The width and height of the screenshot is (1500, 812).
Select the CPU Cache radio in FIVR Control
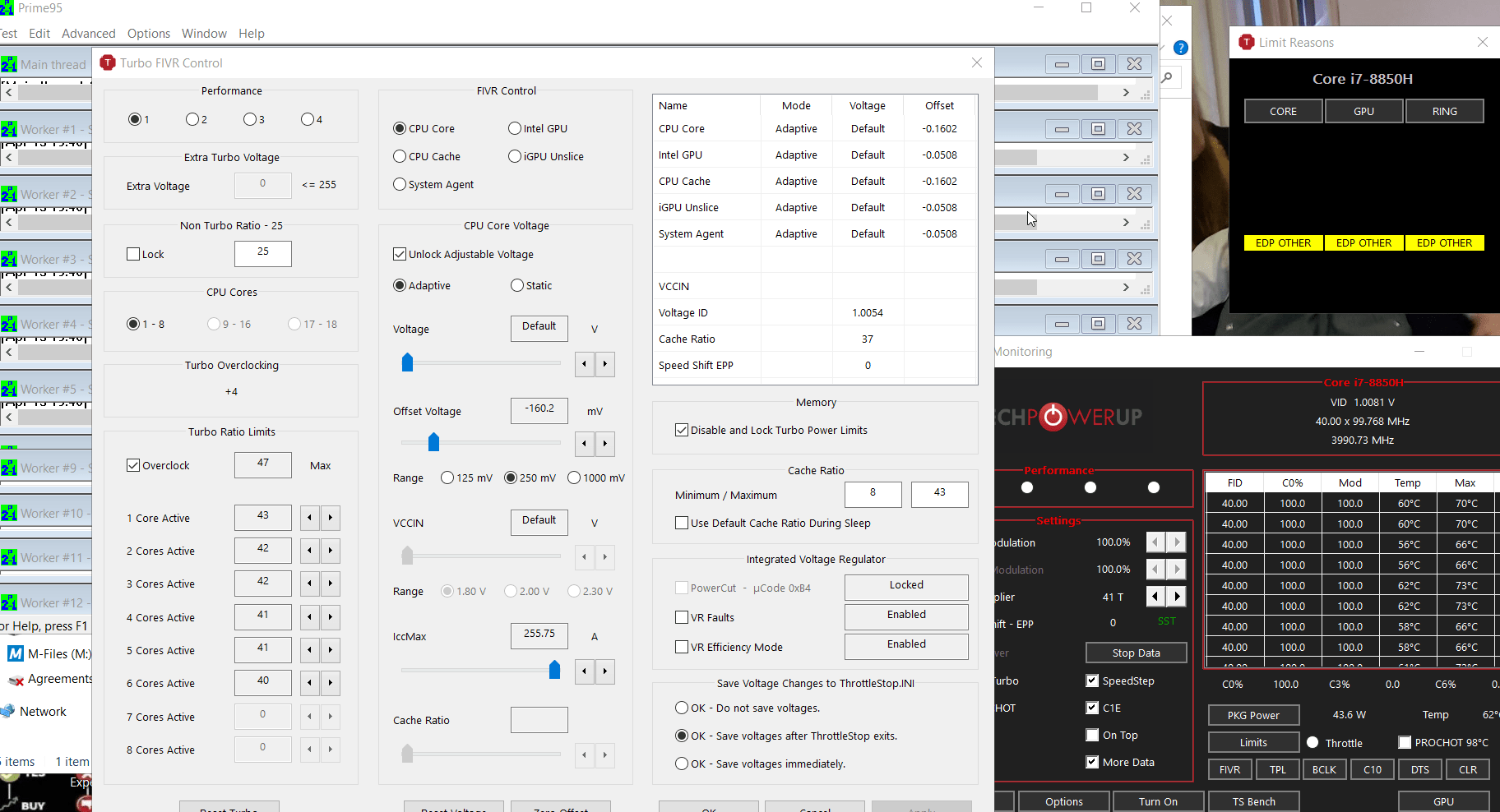click(400, 156)
